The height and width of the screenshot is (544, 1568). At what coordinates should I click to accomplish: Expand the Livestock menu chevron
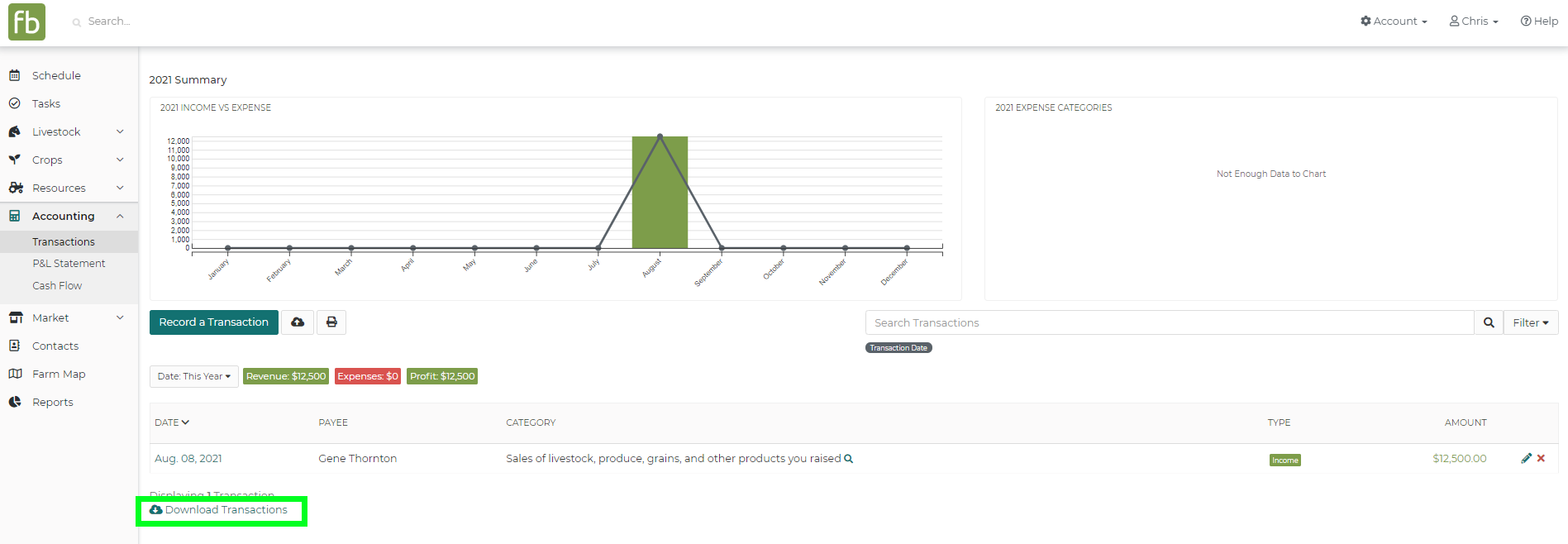coord(120,131)
